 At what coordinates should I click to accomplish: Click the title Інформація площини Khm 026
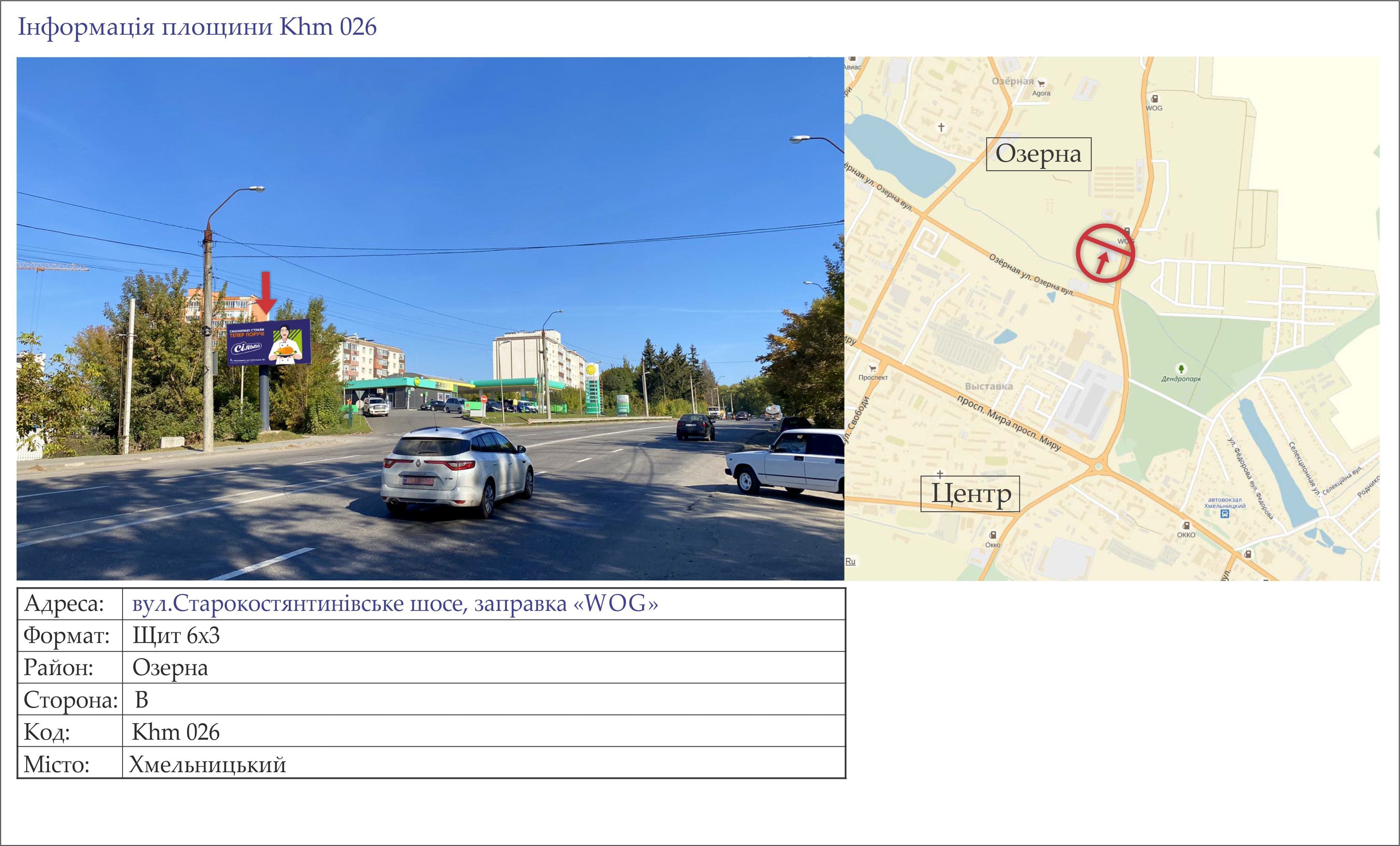point(197,27)
